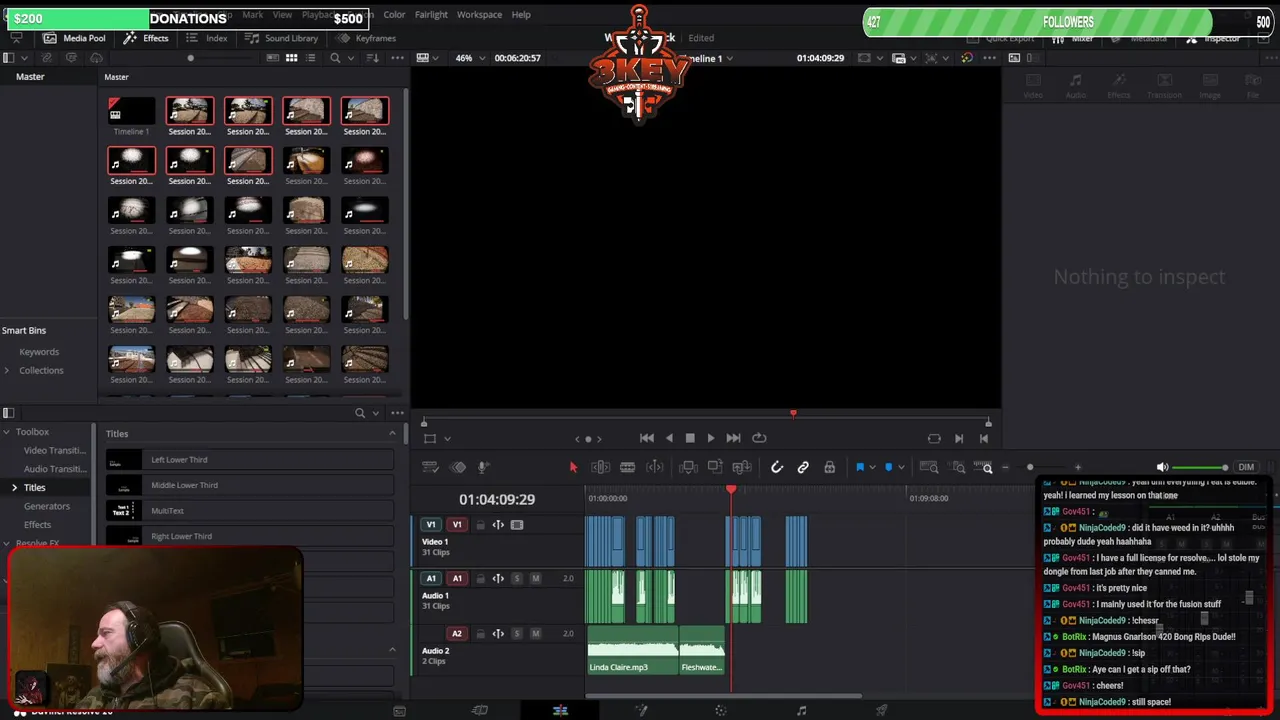The height and width of the screenshot is (720, 1280).
Task: Solo the Audio 1 track
Action: [x=516, y=578]
